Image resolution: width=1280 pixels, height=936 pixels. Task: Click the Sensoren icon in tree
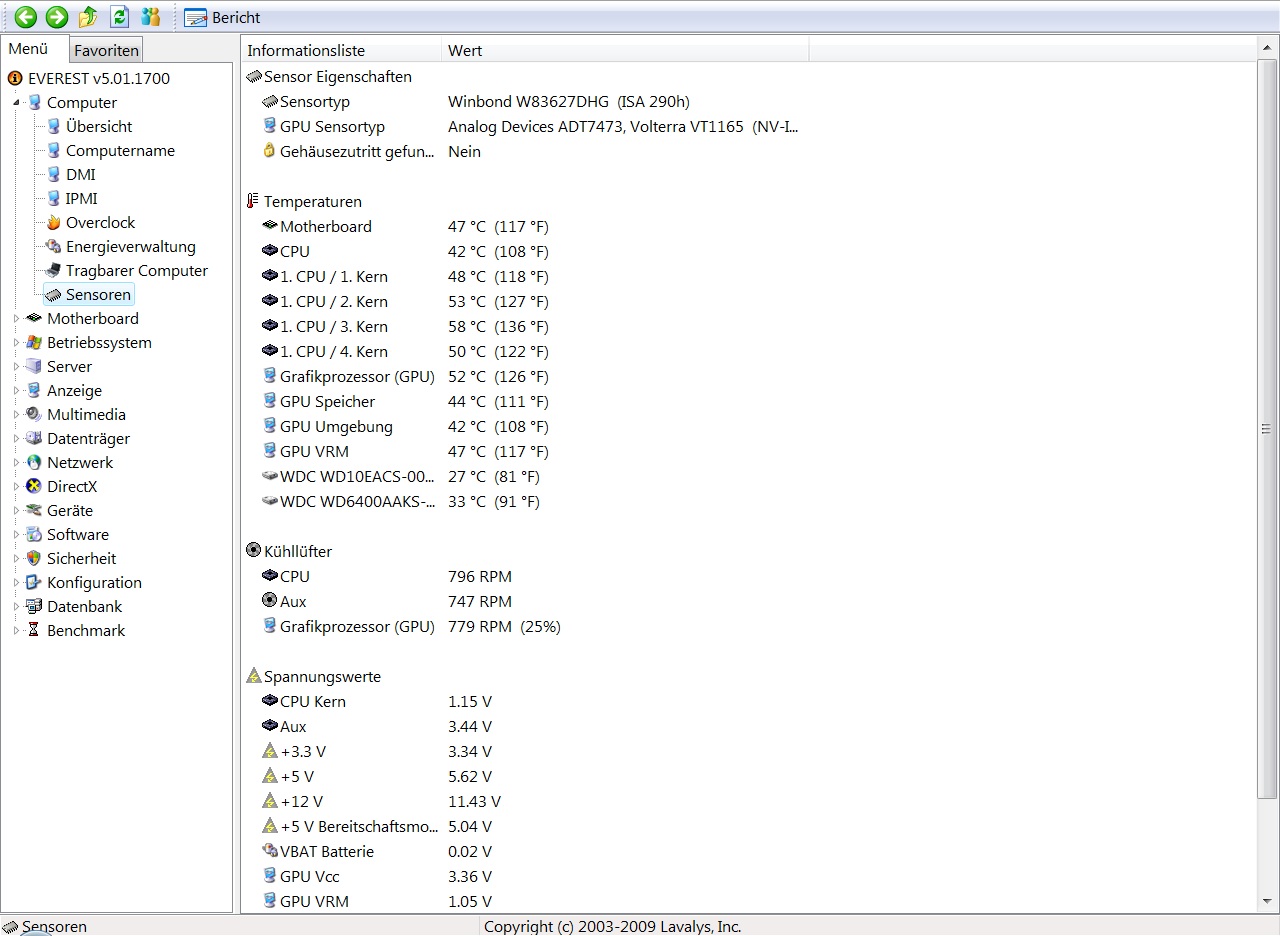click(54, 295)
